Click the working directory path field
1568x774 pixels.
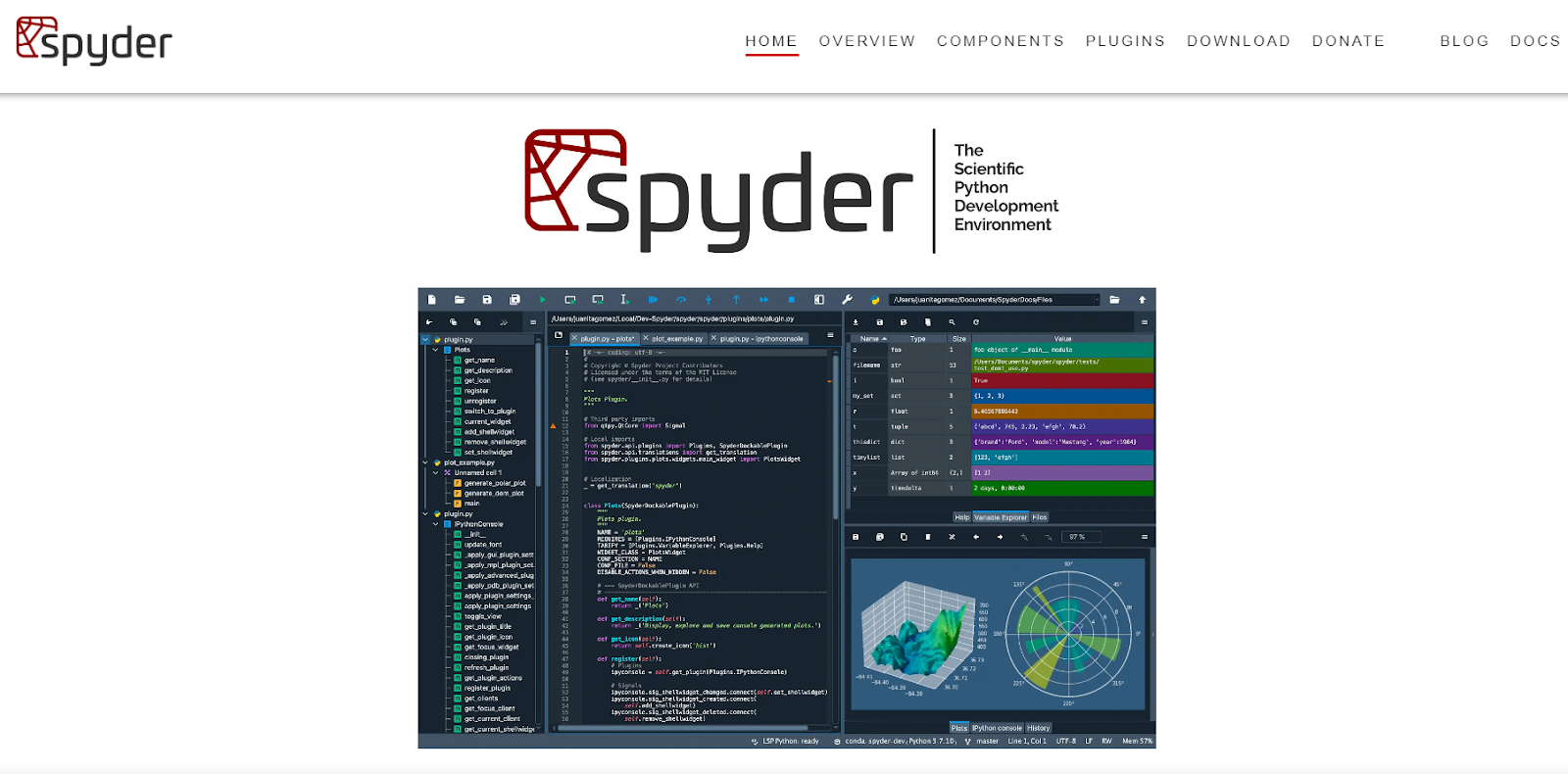pyautogui.click(x=990, y=300)
